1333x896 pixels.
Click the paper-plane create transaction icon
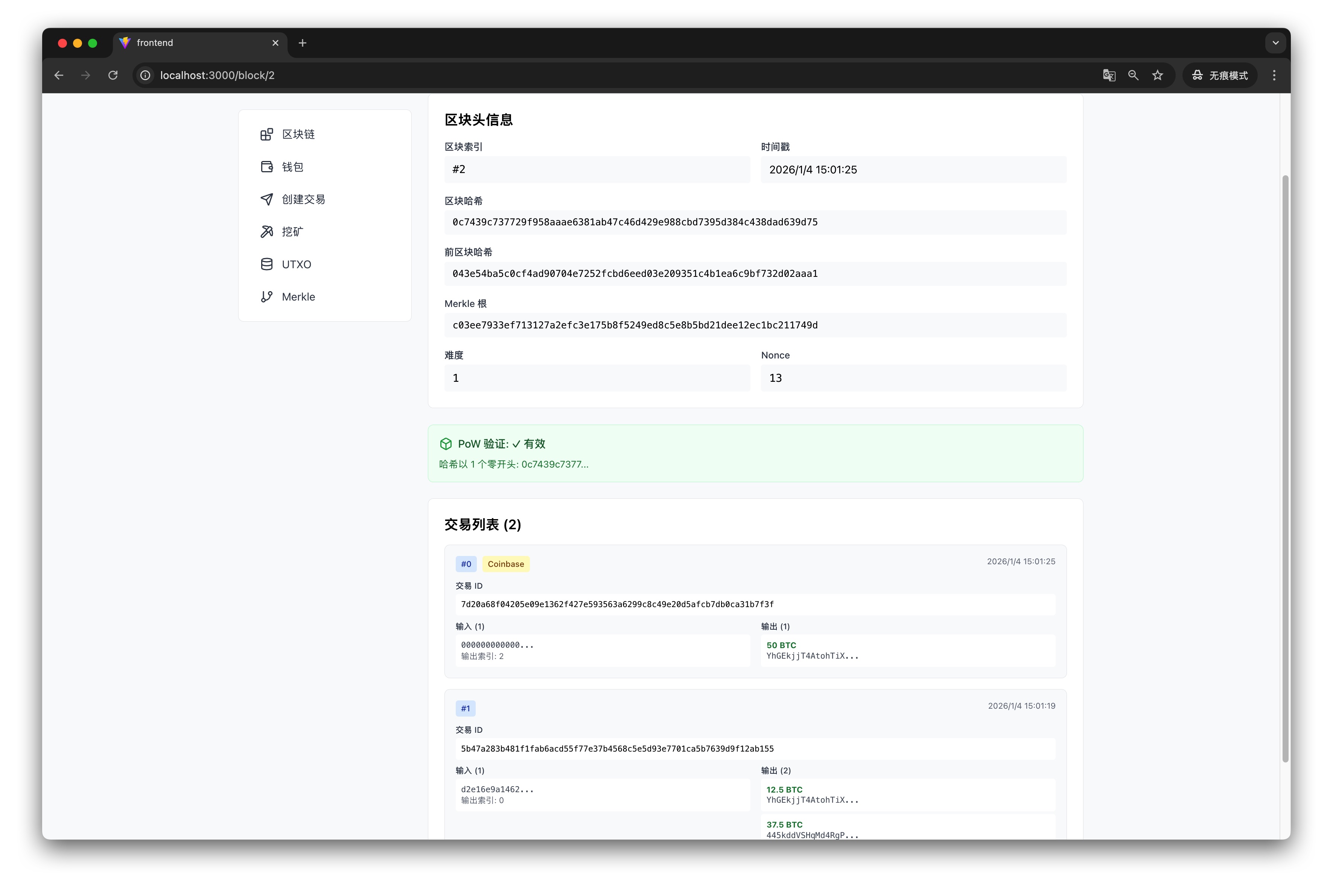[266, 199]
